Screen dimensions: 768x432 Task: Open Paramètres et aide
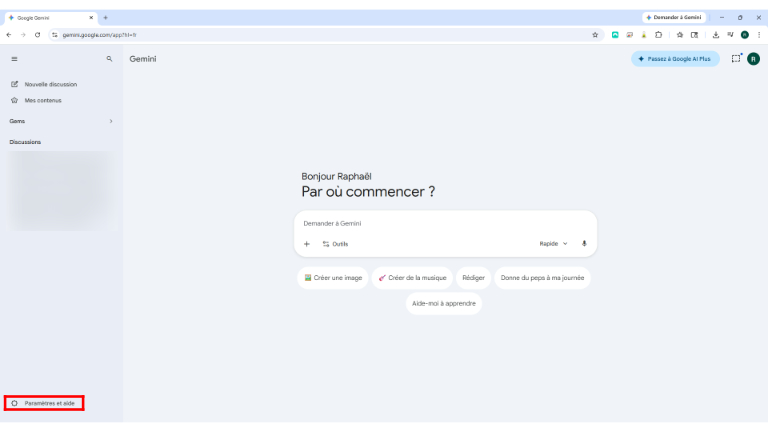pyautogui.click(x=44, y=403)
